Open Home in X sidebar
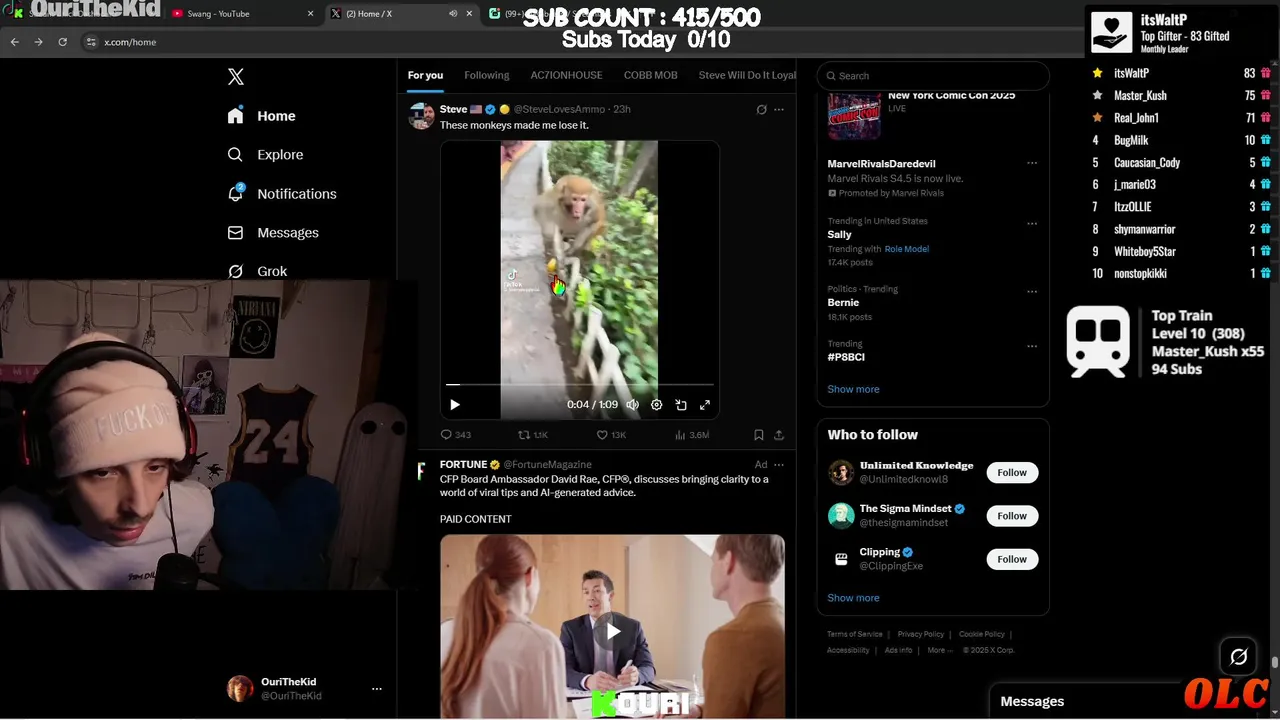Image resolution: width=1280 pixels, height=720 pixels. pyautogui.click(x=262, y=116)
